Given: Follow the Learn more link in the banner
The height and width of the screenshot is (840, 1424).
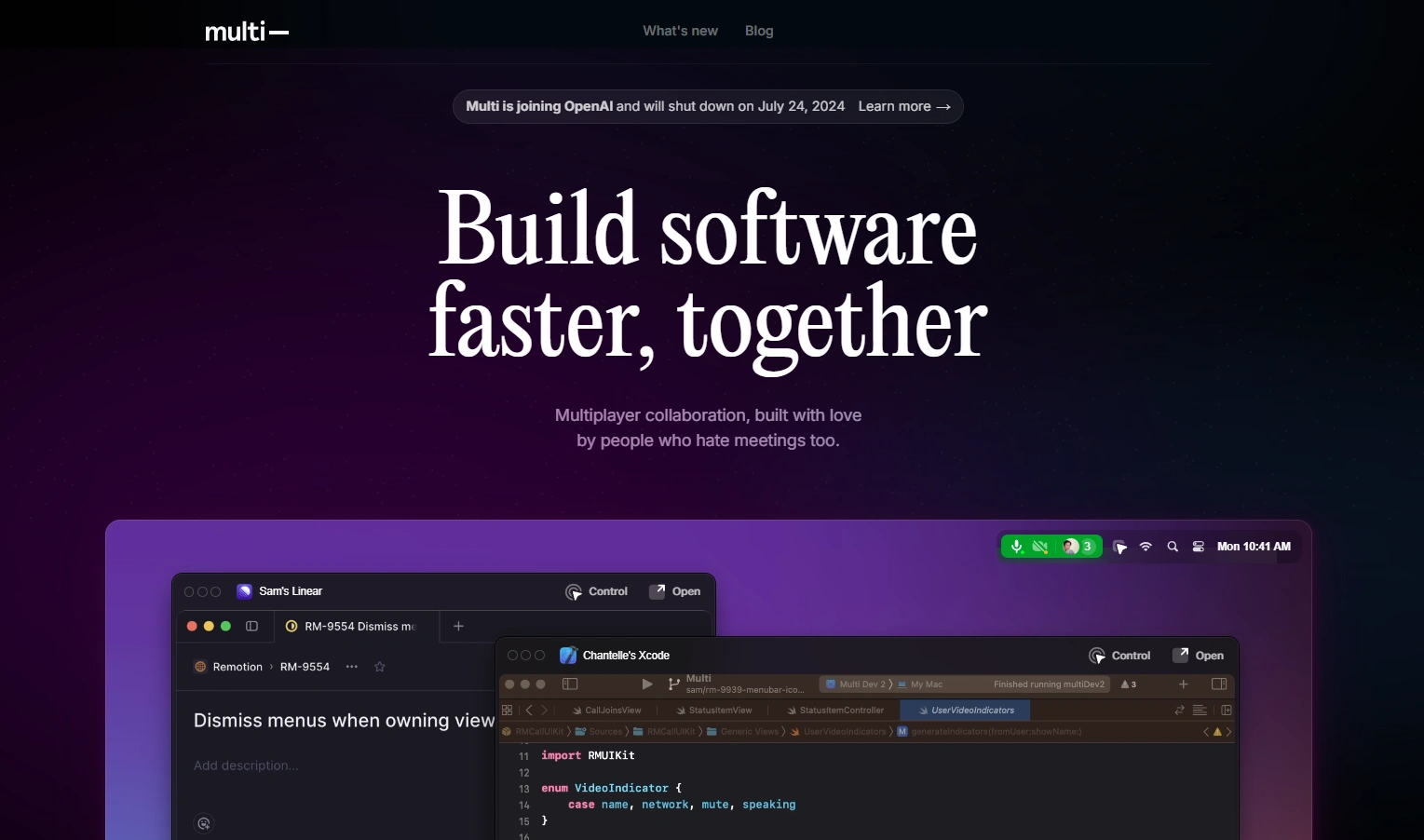Looking at the screenshot, I should click(904, 106).
